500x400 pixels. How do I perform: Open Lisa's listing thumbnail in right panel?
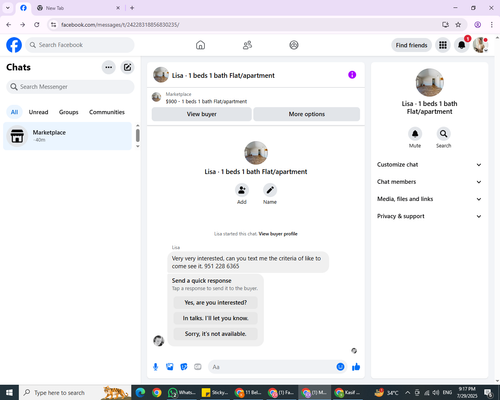429,82
